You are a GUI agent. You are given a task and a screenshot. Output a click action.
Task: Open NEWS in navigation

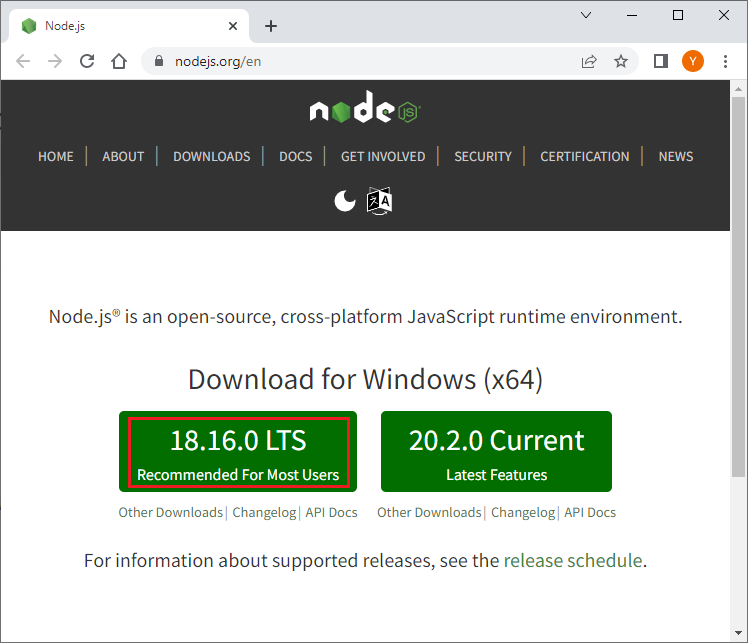point(676,156)
